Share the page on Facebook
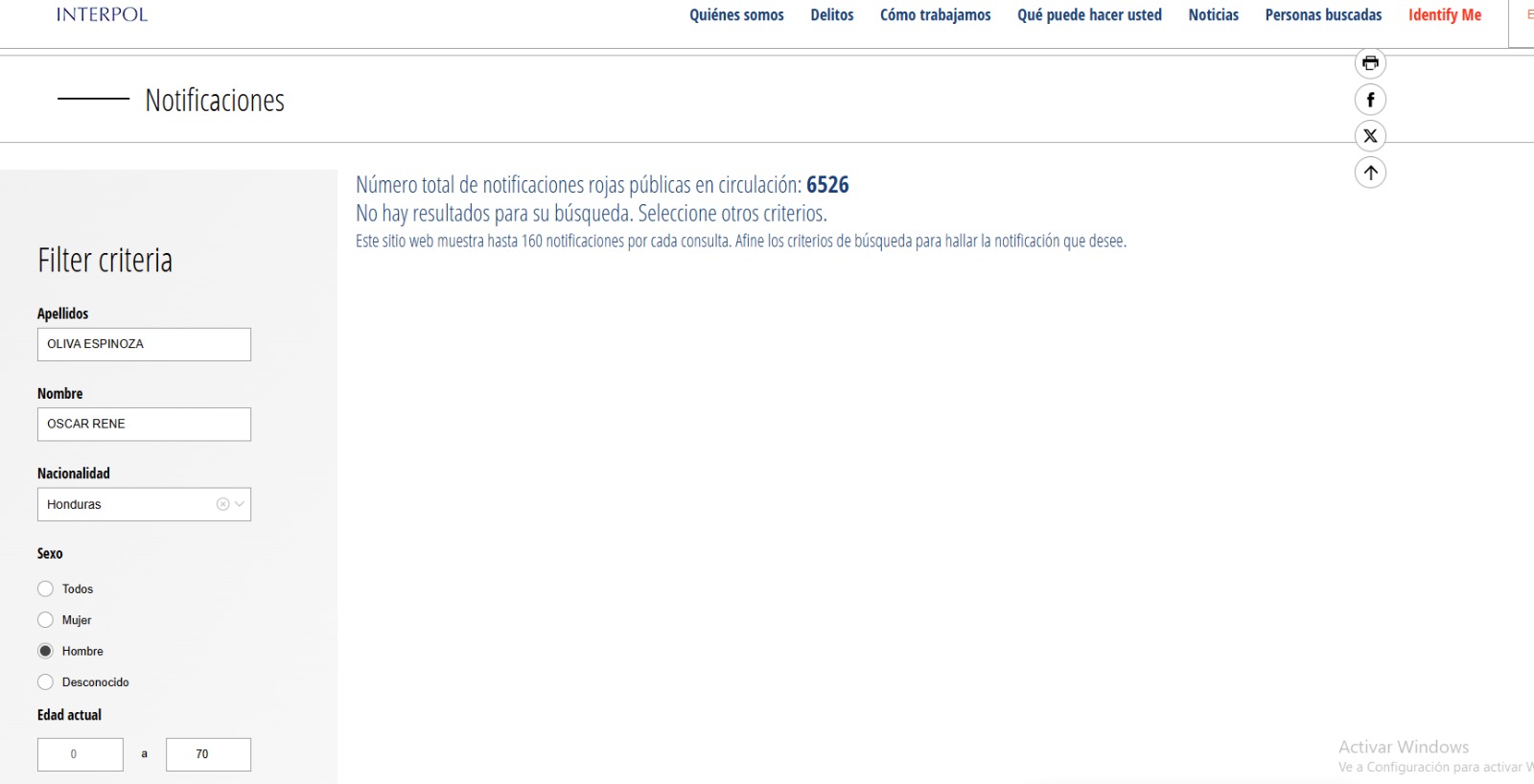The height and width of the screenshot is (784, 1534). coord(1370,100)
